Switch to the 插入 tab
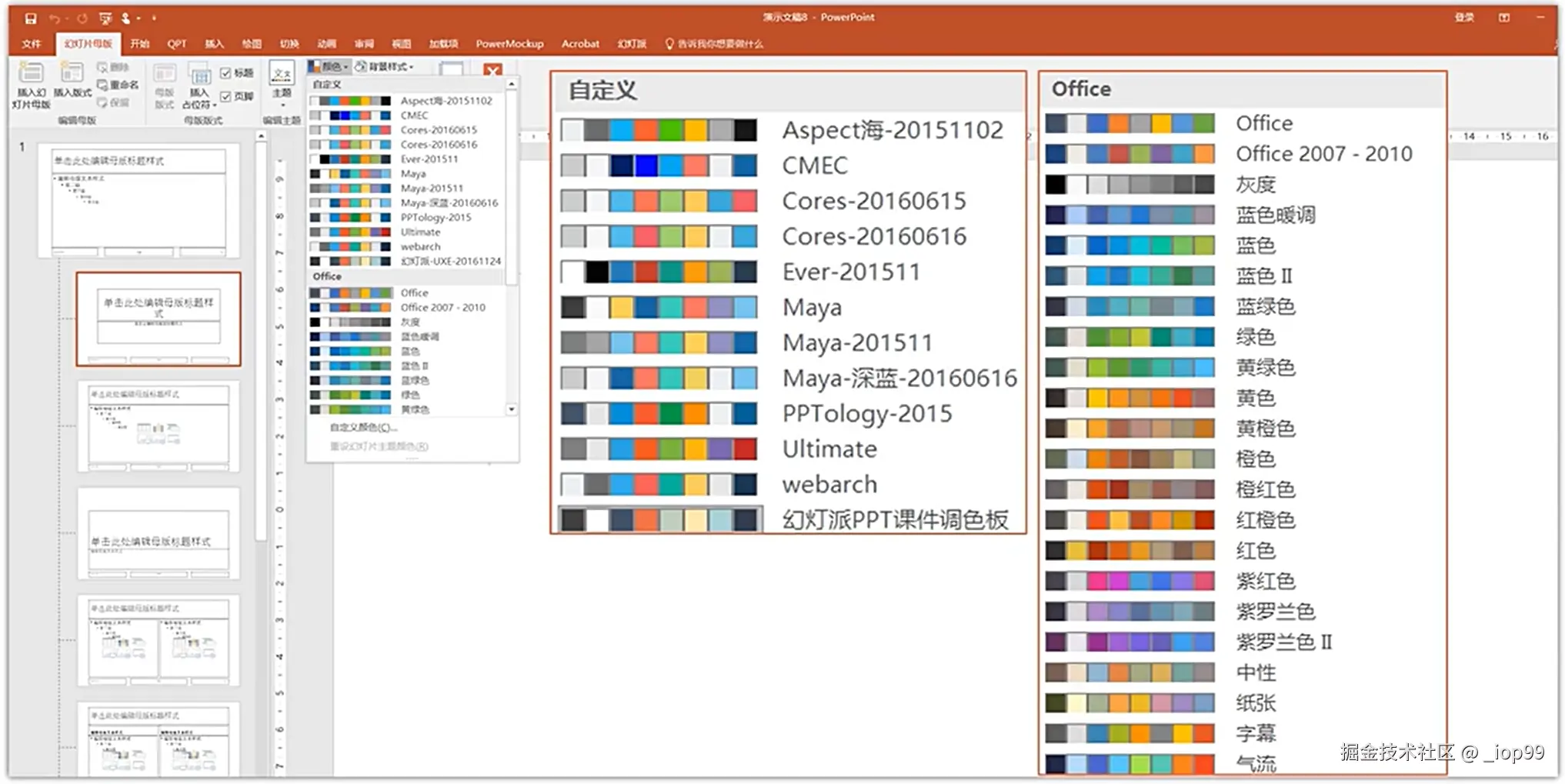Image resolution: width=1565 pixels, height=784 pixels. [x=215, y=44]
